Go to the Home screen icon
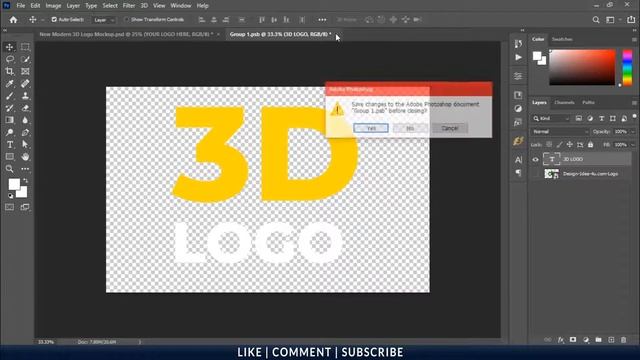The width and height of the screenshot is (640, 360). click(x=13, y=20)
